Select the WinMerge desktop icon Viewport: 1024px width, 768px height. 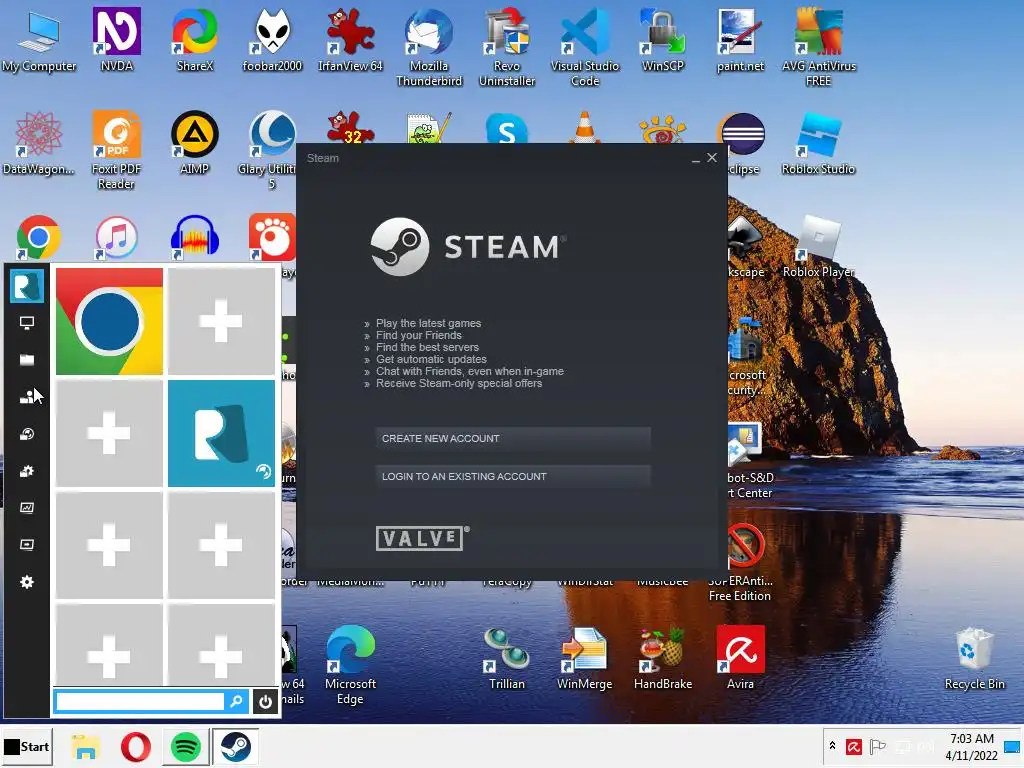click(x=584, y=658)
